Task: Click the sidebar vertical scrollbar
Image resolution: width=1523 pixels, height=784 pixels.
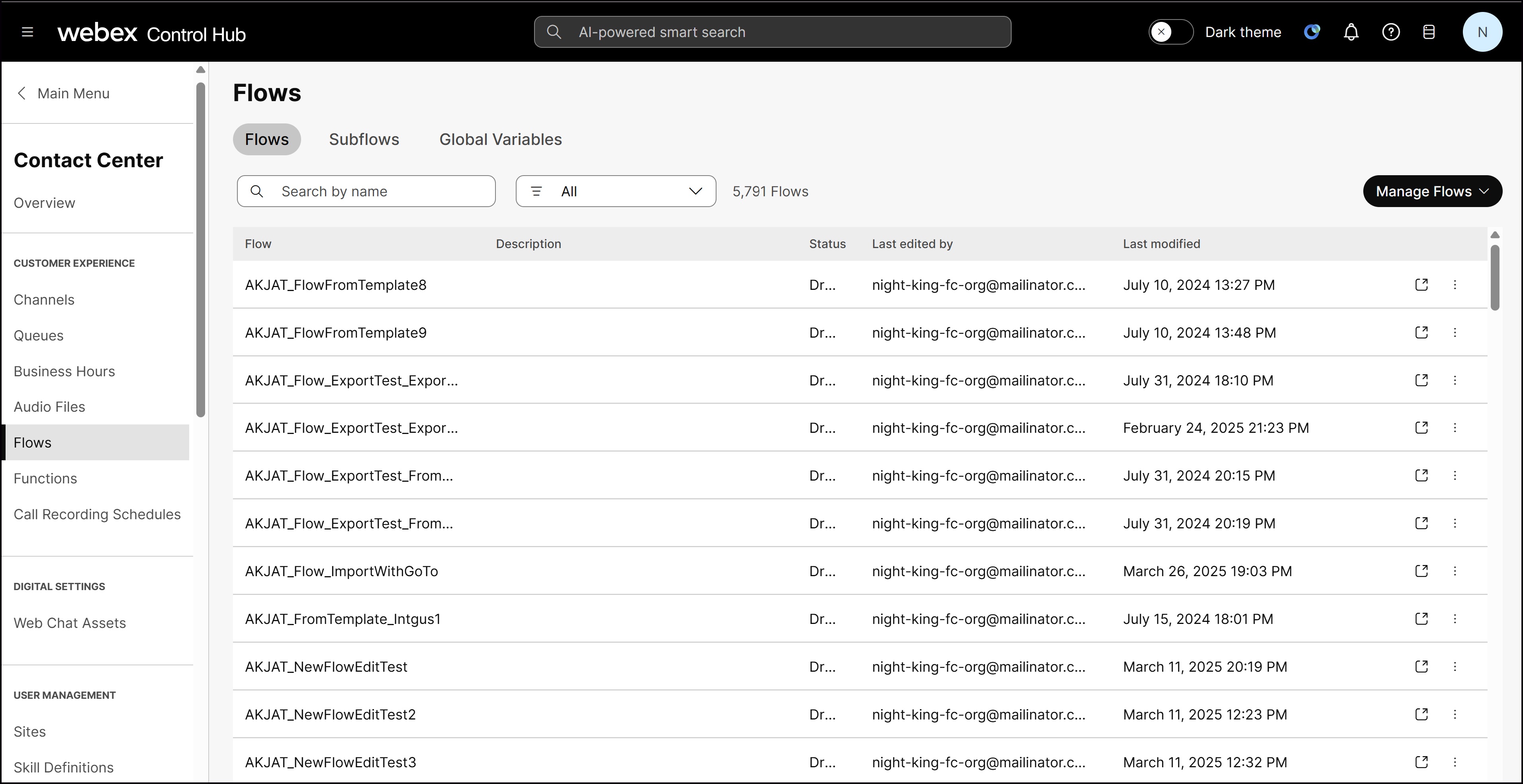Action: 200,250
